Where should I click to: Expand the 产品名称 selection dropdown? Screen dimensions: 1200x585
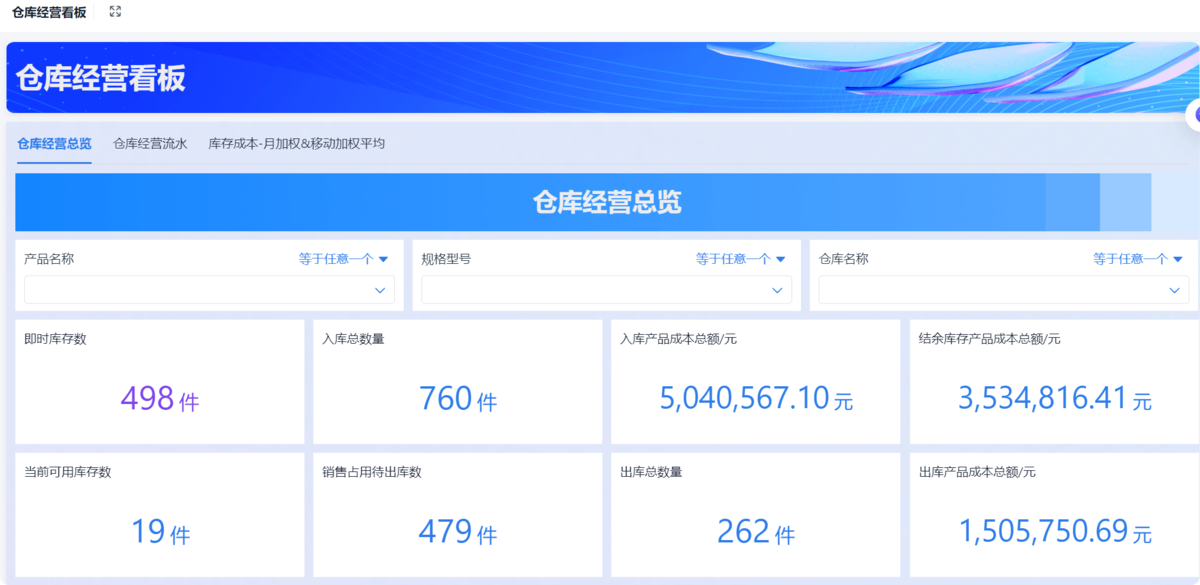tap(381, 290)
